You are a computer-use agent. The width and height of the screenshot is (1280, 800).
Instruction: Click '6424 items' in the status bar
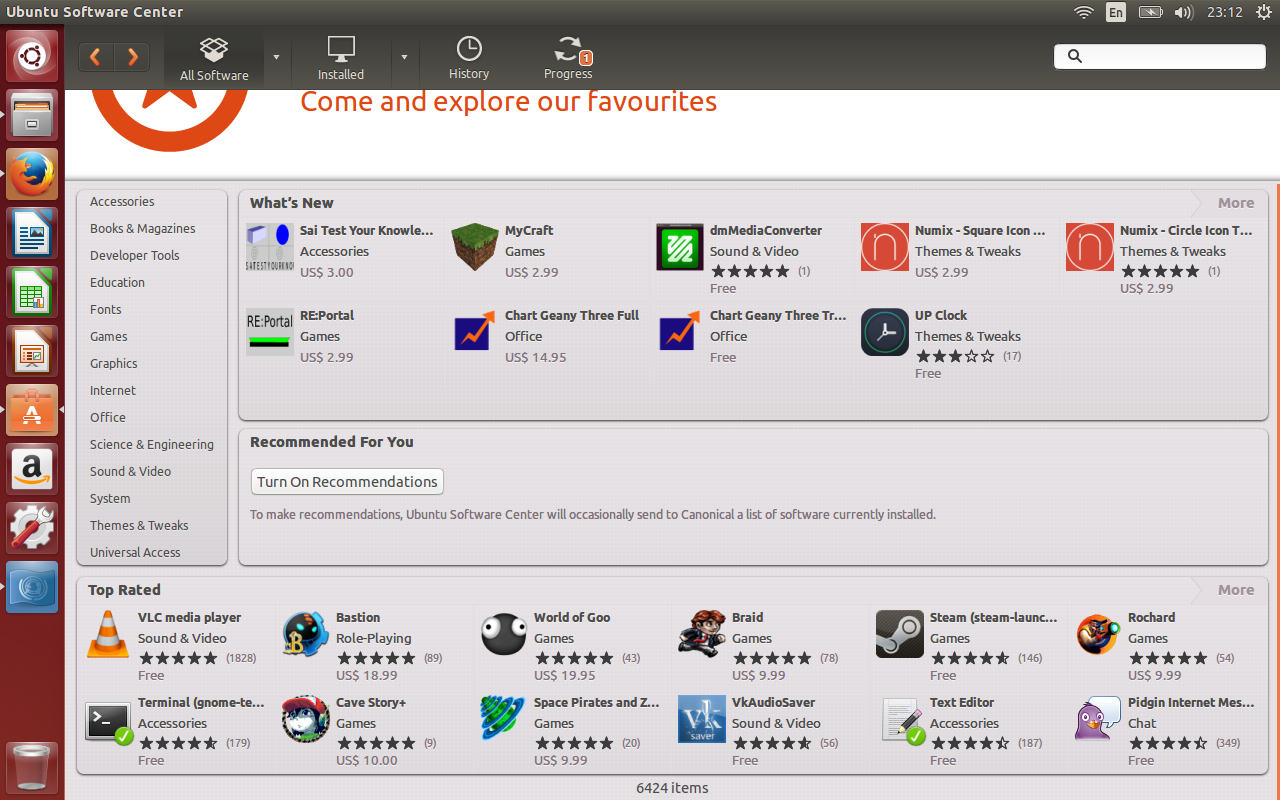pyautogui.click(x=672, y=788)
